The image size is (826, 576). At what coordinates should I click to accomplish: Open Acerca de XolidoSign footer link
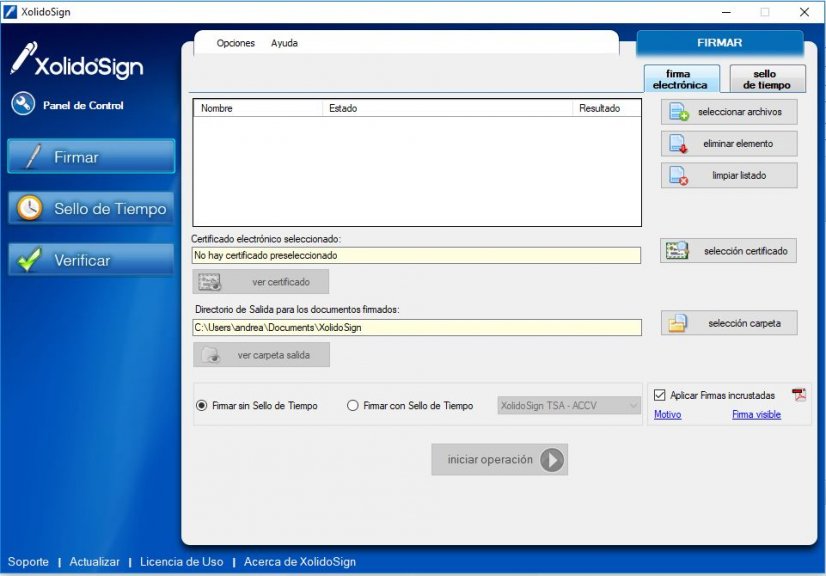tap(300, 562)
